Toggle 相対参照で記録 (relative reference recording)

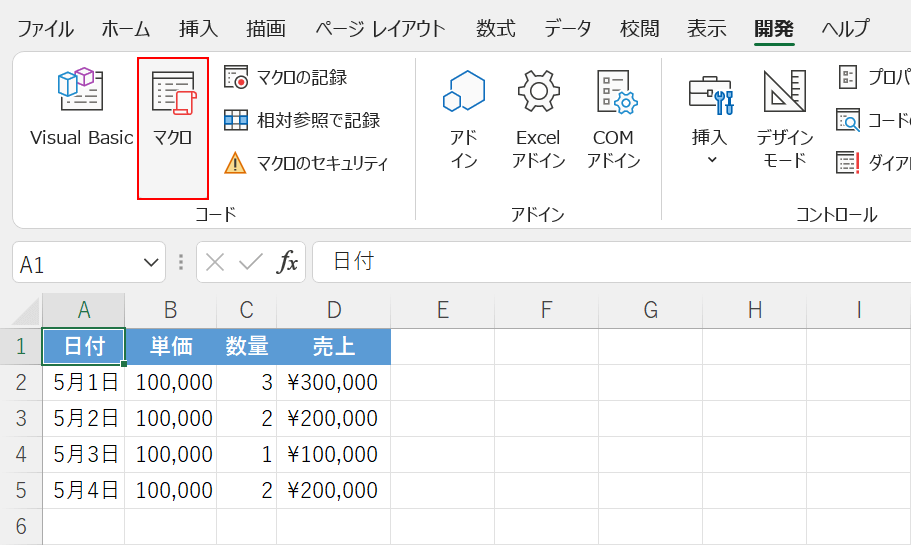tap(236, 120)
